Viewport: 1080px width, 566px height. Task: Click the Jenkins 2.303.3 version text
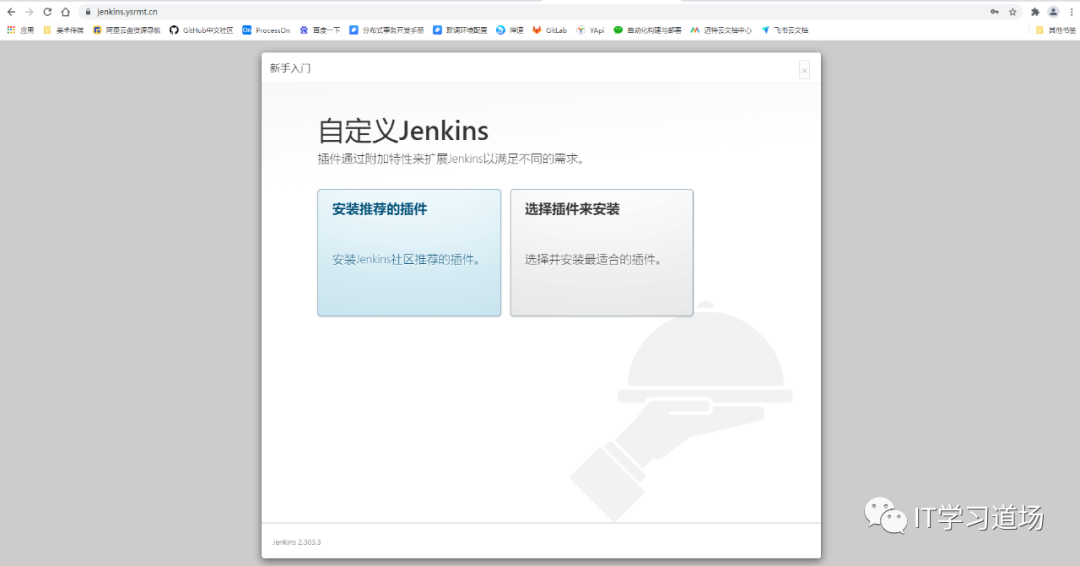click(296, 542)
